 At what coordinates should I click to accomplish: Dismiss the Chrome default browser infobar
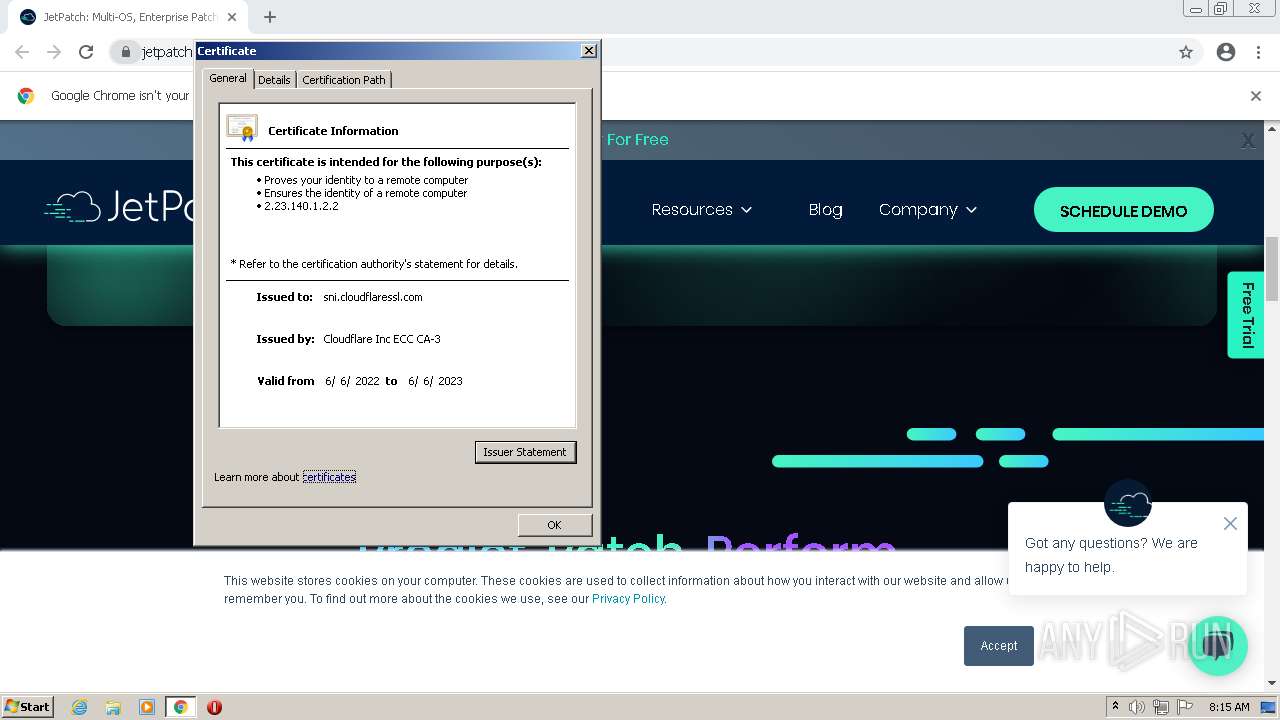(x=1256, y=96)
